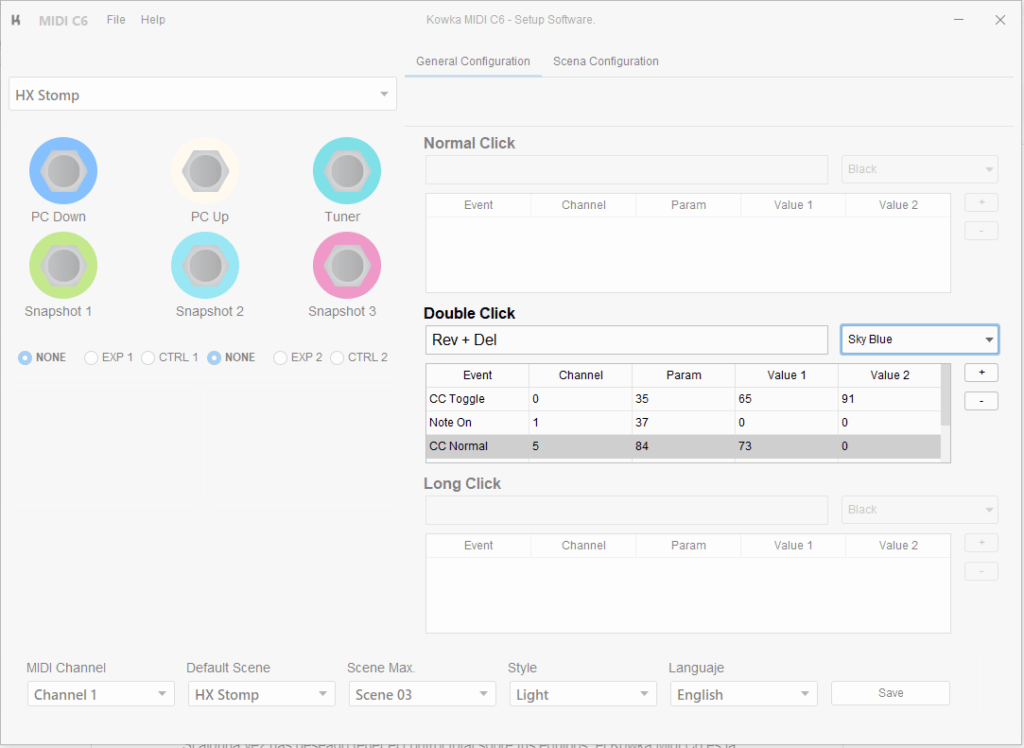Click the minus button beside Long Click table
This screenshot has width=1024, height=748.
(x=981, y=572)
